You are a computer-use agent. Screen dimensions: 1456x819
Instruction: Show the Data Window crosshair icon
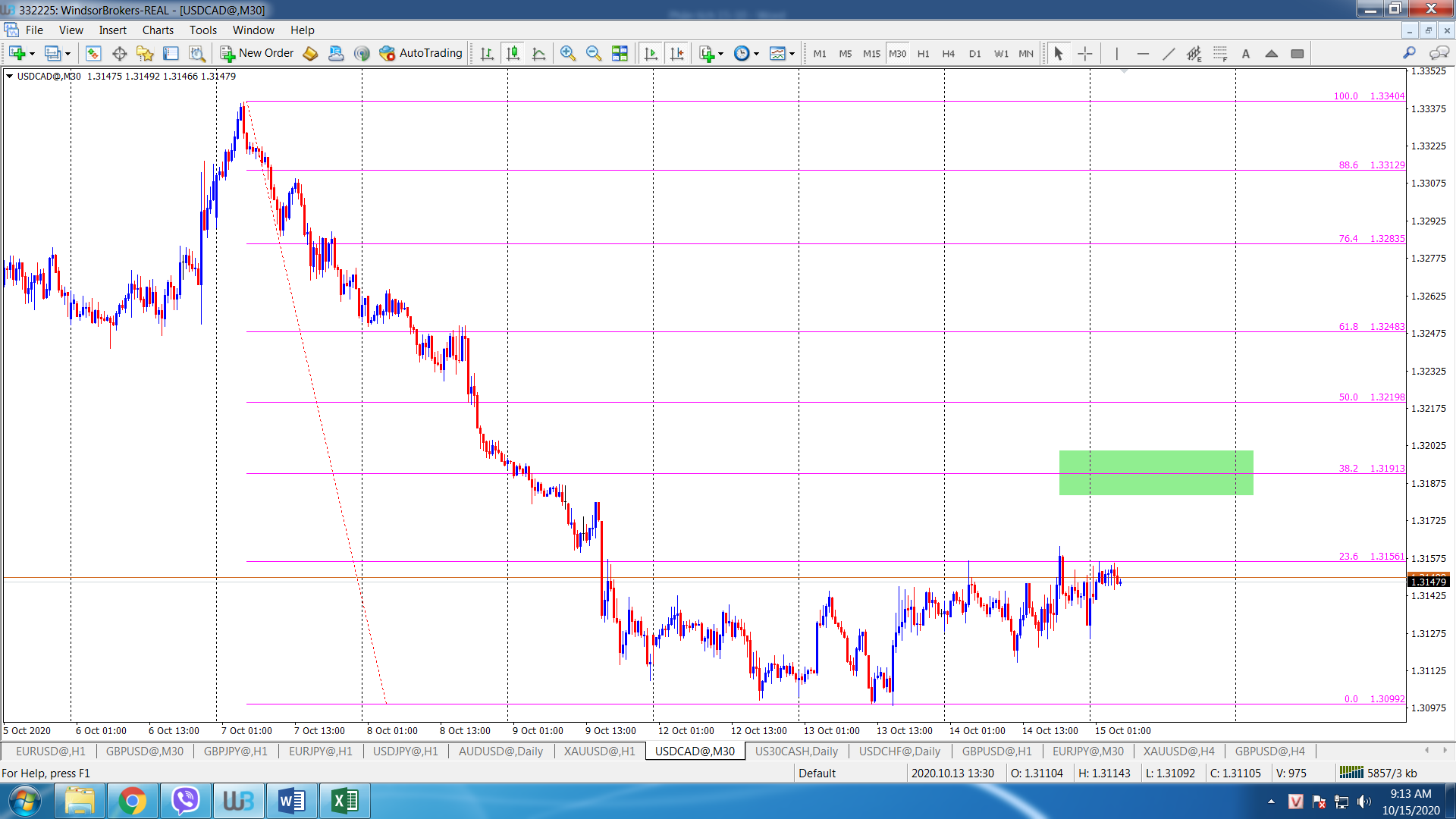pyautogui.click(x=119, y=53)
